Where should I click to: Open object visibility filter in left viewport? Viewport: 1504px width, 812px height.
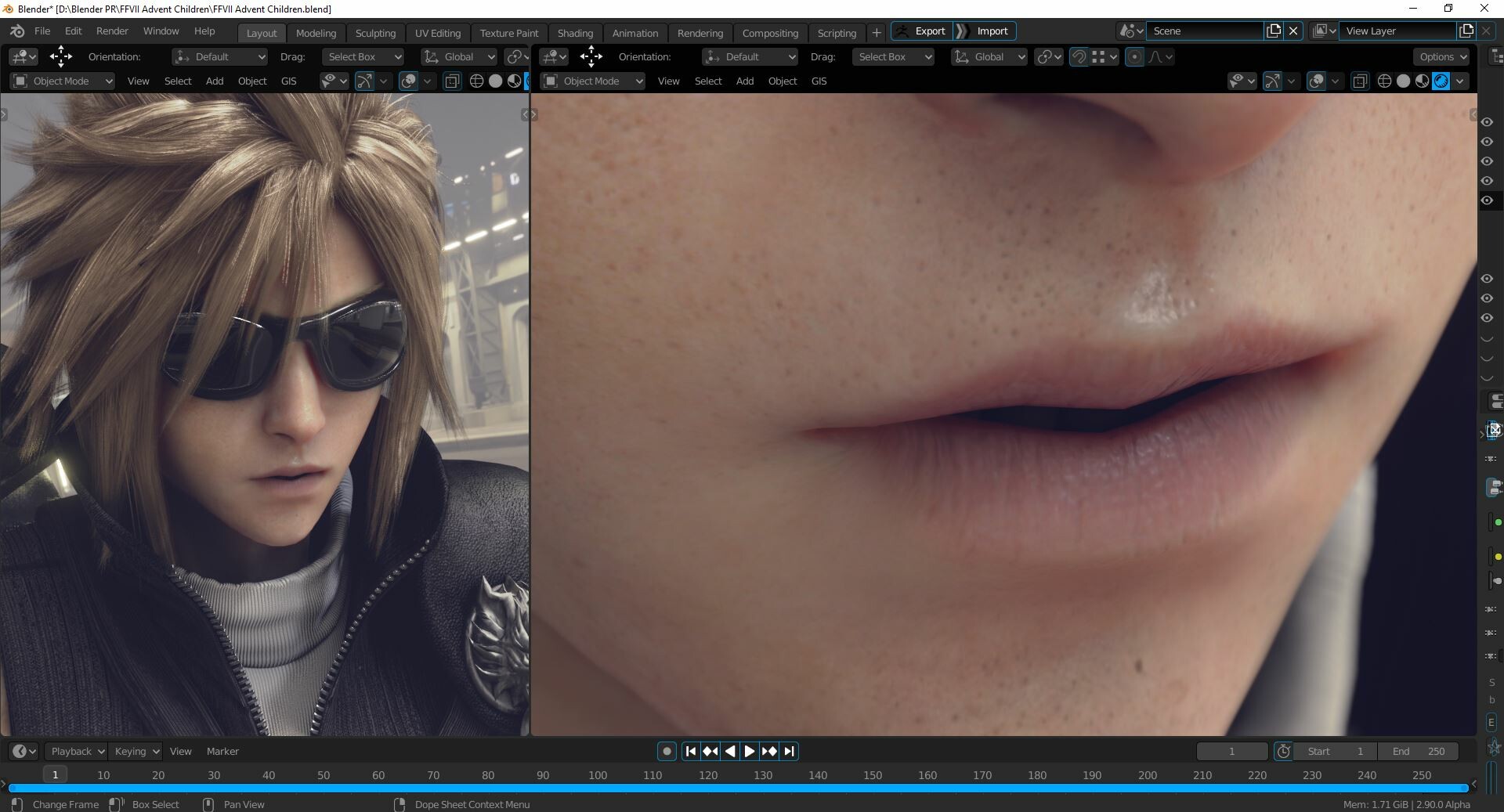pyautogui.click(x=334, y=81)
